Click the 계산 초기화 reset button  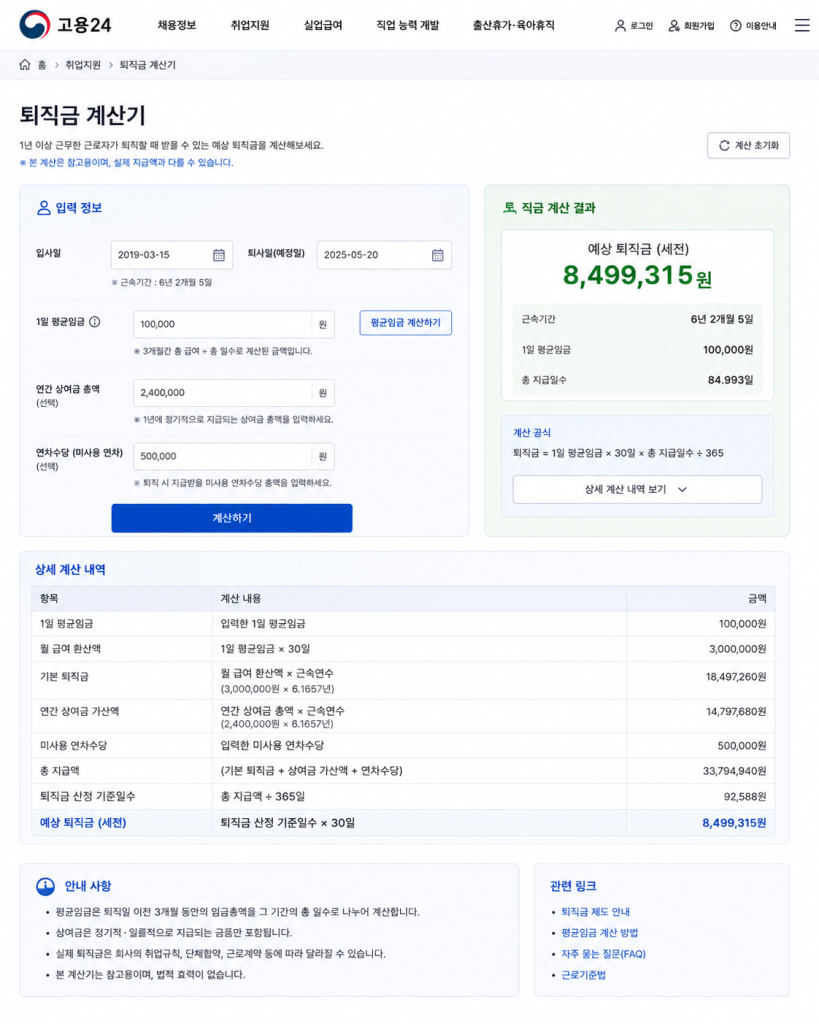point(748,146)
